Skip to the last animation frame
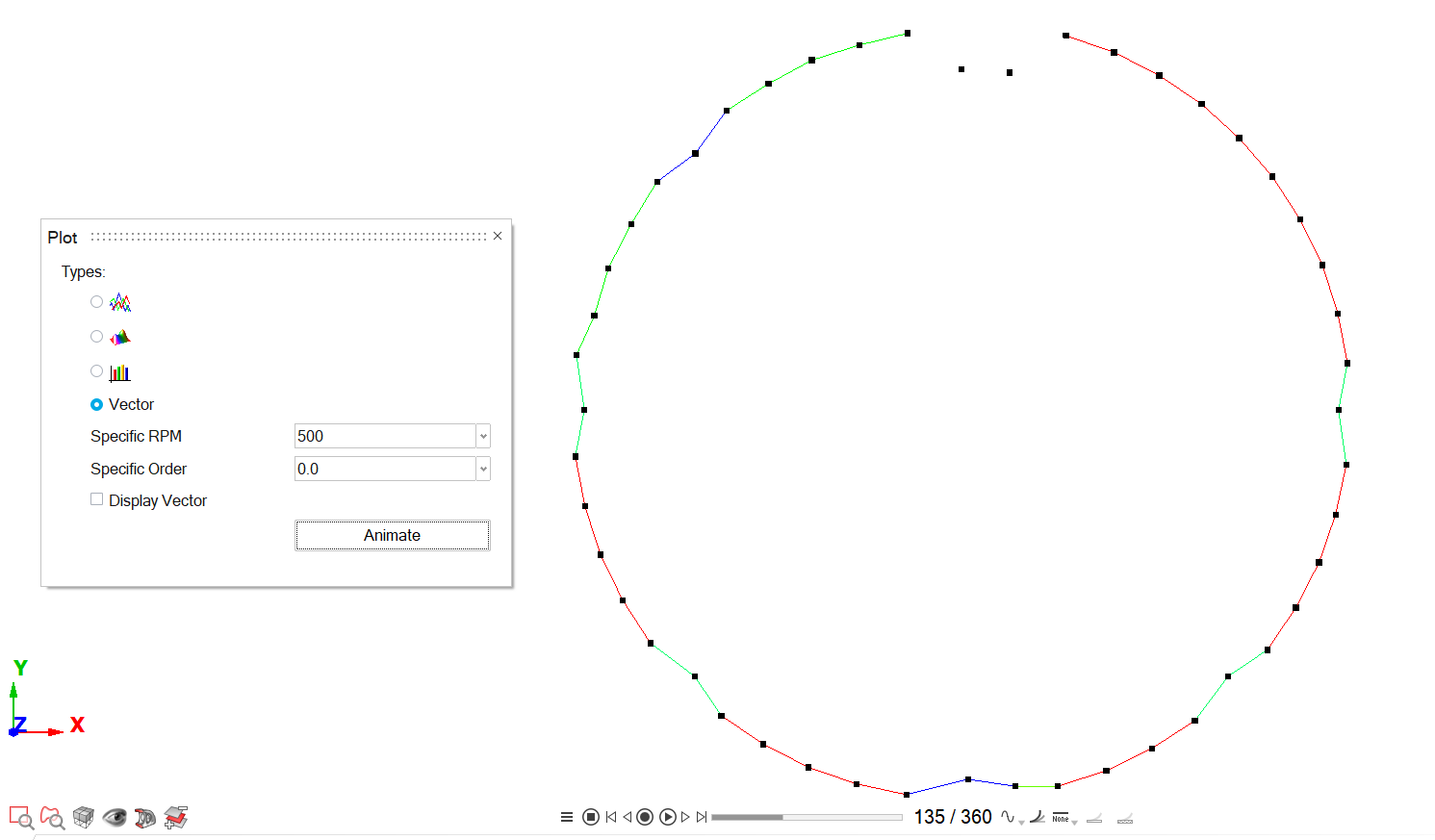Image resolution: width=1435 pixels, height=840 pixels. [x=703, y=817]
